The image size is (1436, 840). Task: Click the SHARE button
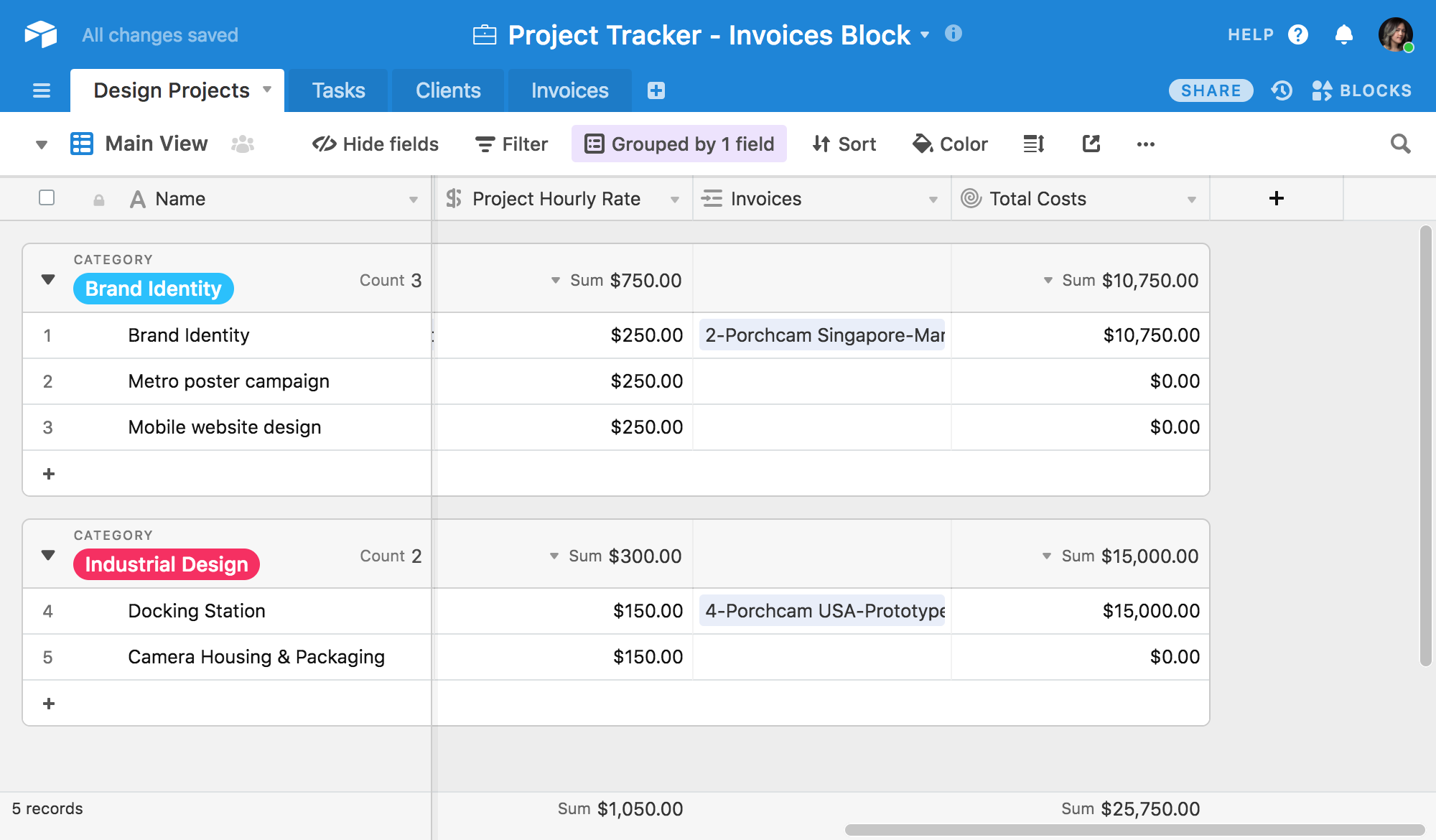click(x=1211, y=90)
